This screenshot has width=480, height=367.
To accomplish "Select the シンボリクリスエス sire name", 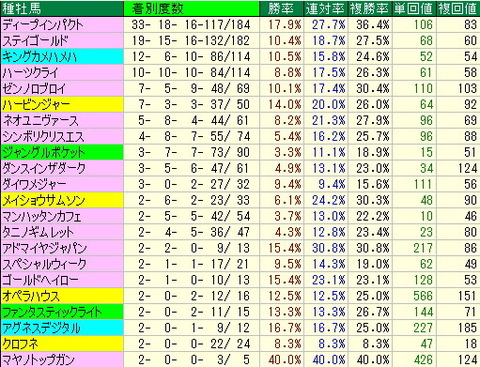I will pyautogui.click(x=43, y=137).
